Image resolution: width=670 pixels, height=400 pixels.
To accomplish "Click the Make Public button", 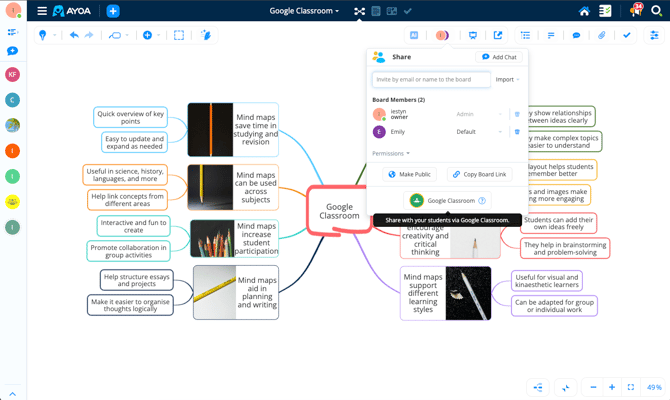I will point(409,174).
